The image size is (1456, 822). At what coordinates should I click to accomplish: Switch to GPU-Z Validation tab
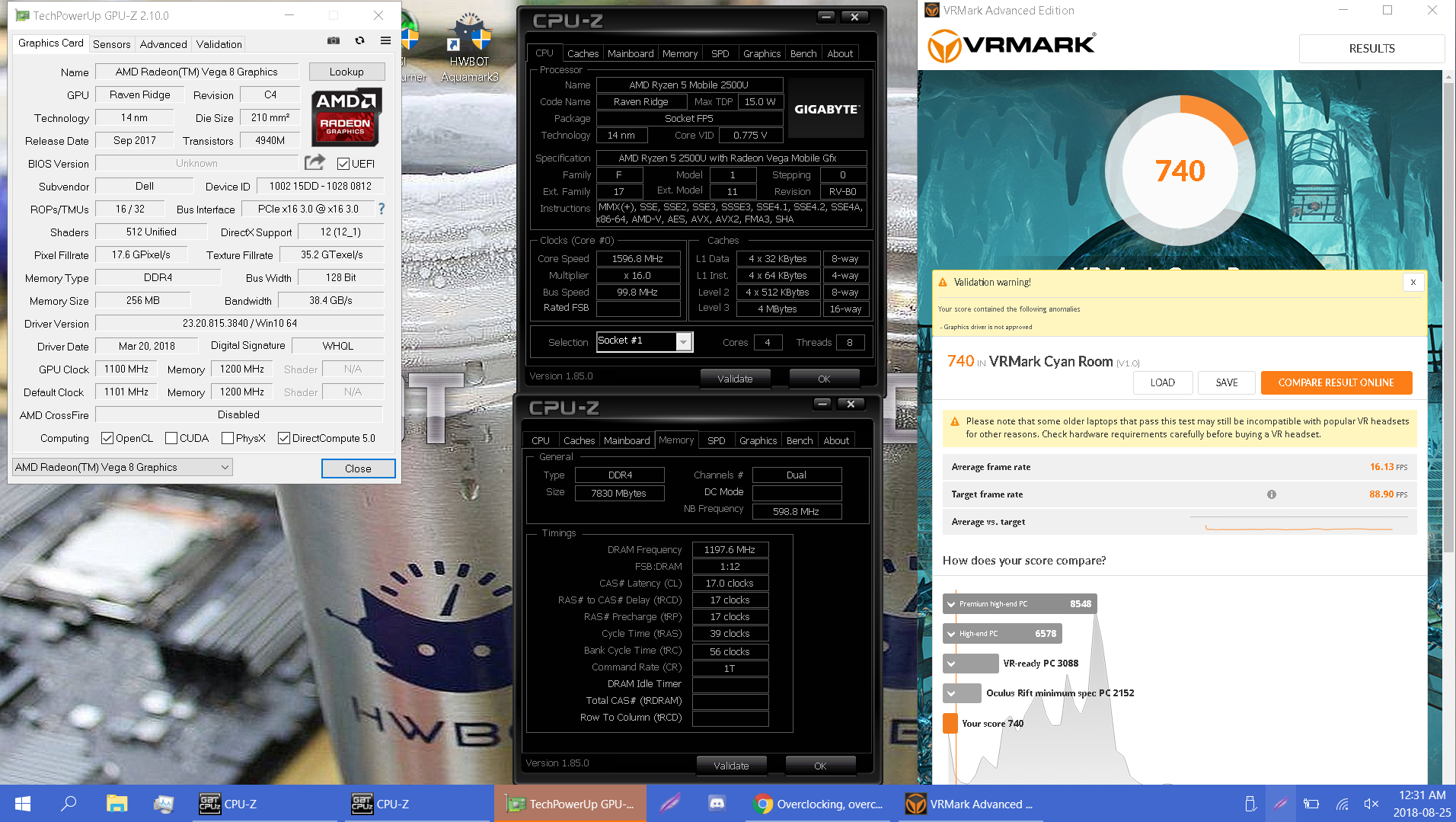219,44
